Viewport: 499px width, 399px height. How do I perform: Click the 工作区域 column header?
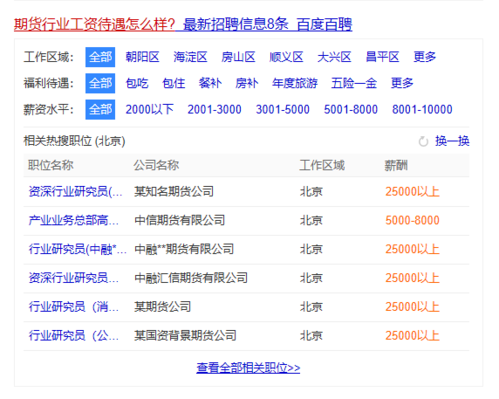(322, 165)
